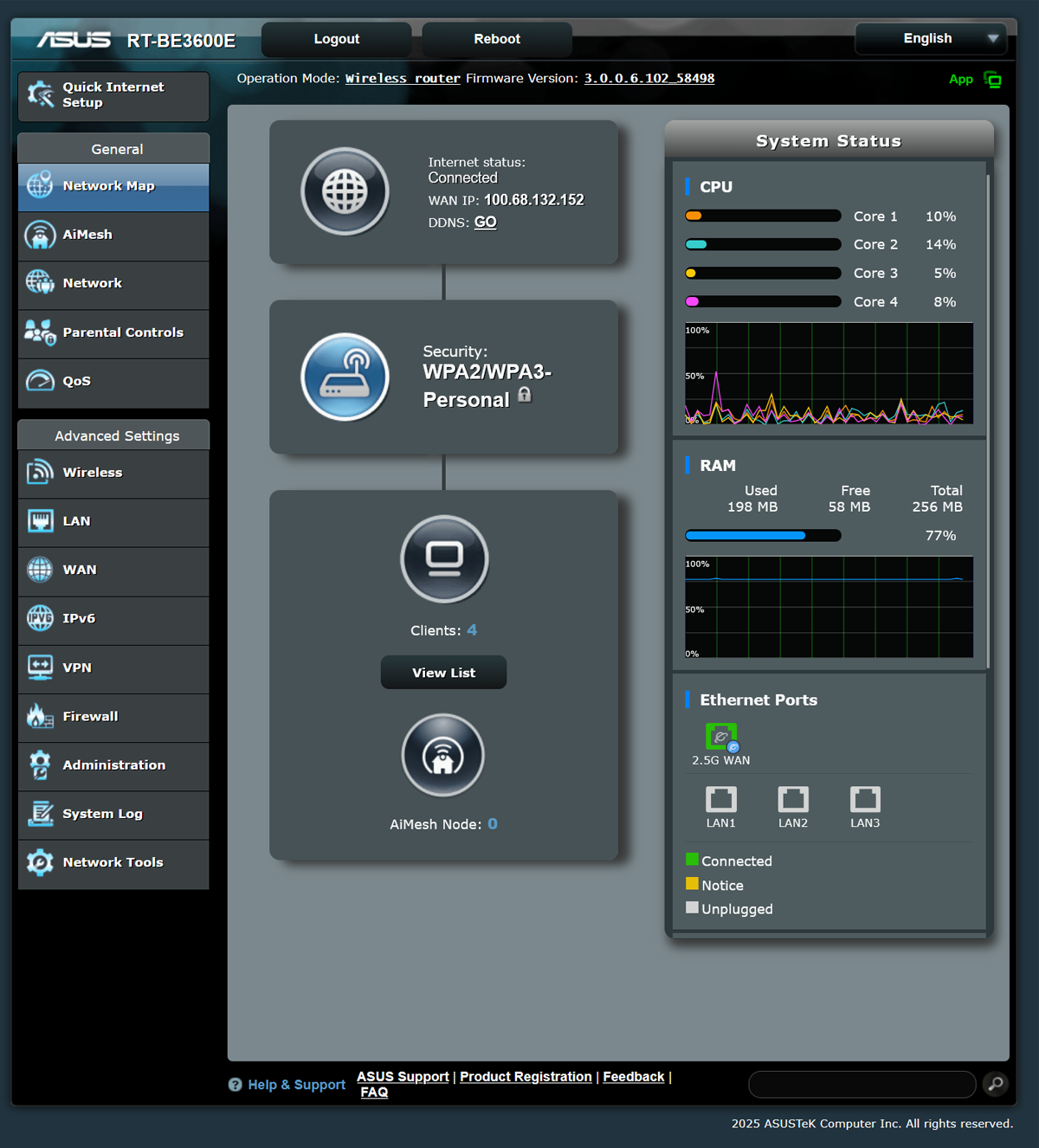1039x1148 pixels.
Task: Open the Wireless settings menu item
Action: [113, 474]
